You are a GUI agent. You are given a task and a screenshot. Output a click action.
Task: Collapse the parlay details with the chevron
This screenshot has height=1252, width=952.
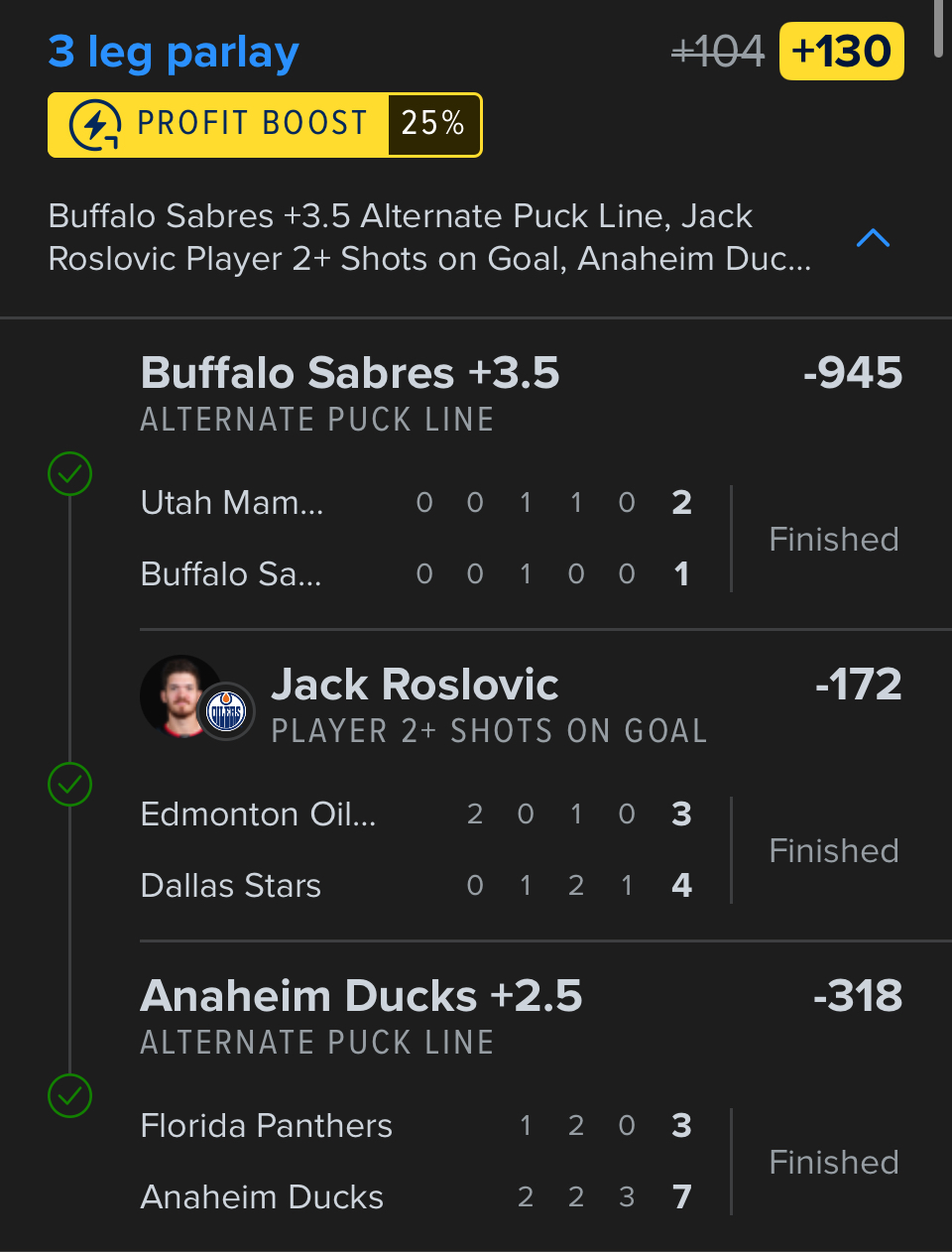(873, 238)
